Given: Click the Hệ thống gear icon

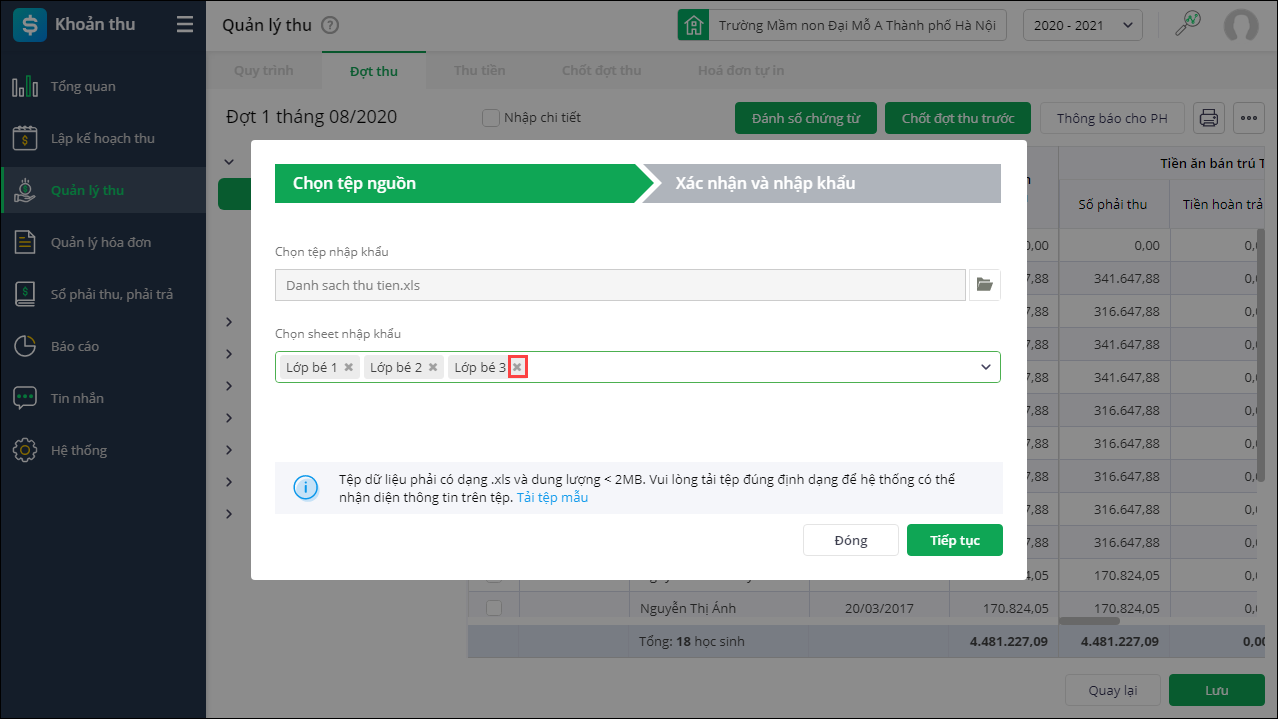Looking at the screenshot, I should pos(25,450).
